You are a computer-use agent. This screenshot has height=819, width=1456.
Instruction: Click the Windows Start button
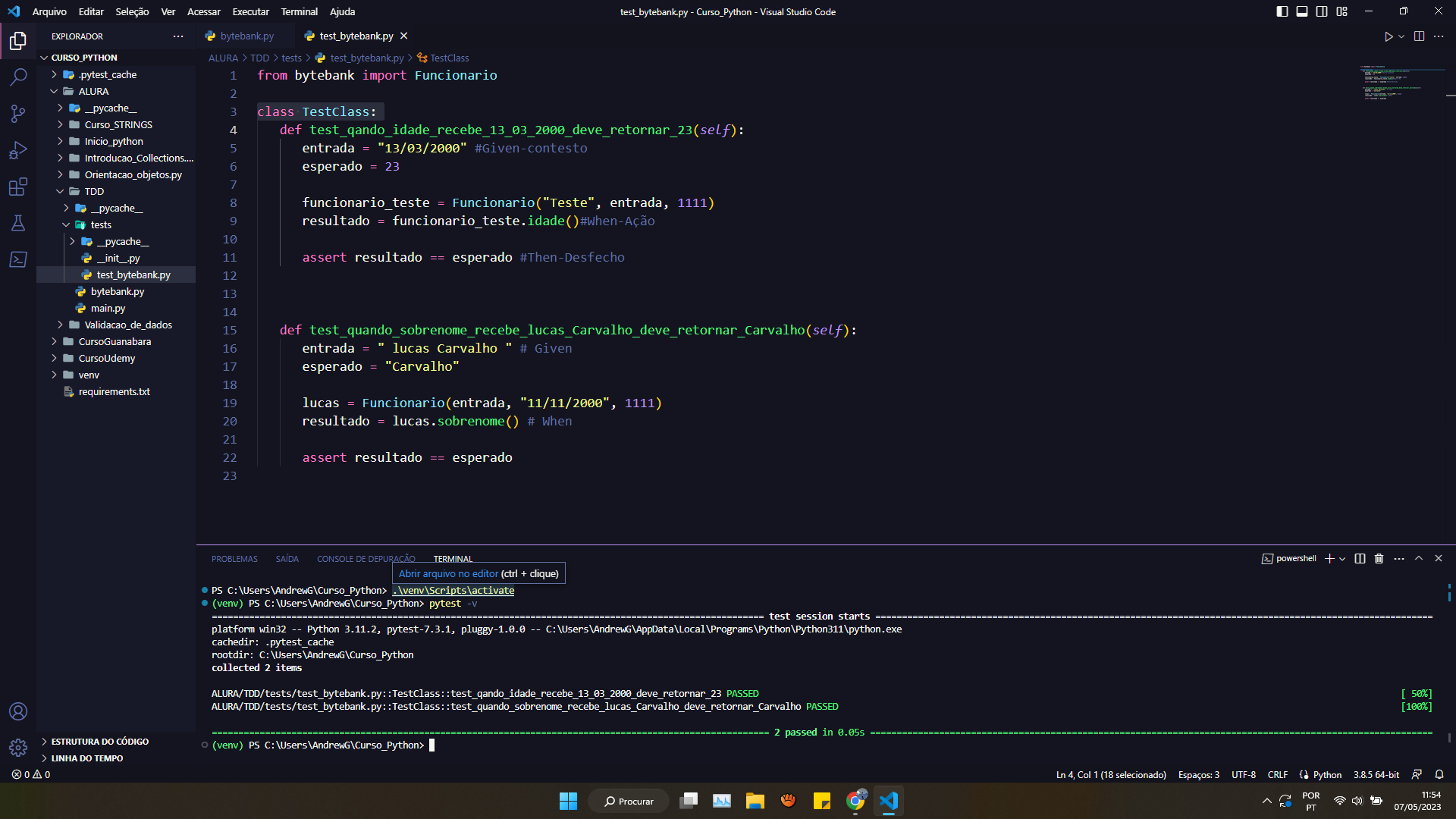pos(568,801)
